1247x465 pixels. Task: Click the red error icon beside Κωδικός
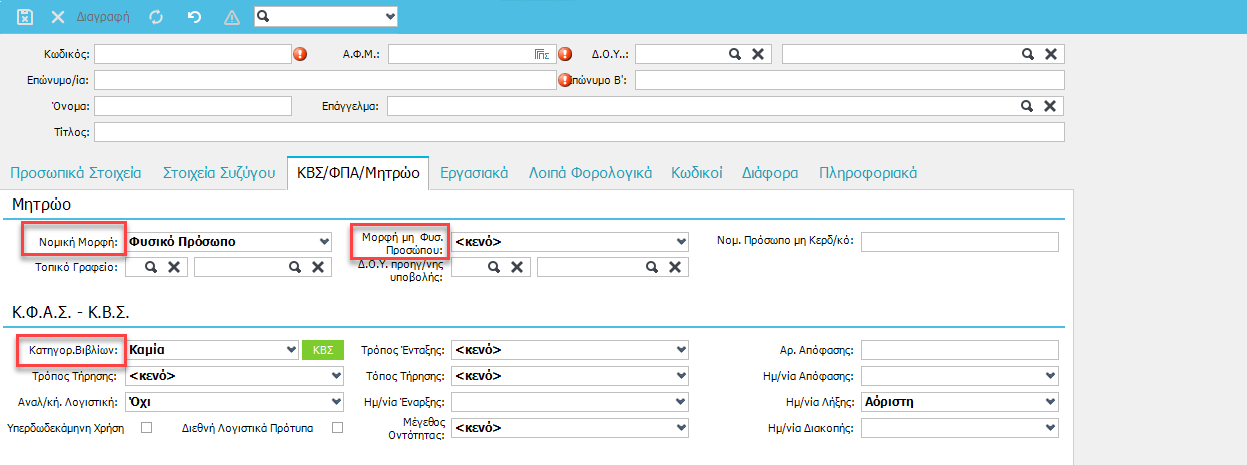tap(299, 54)
